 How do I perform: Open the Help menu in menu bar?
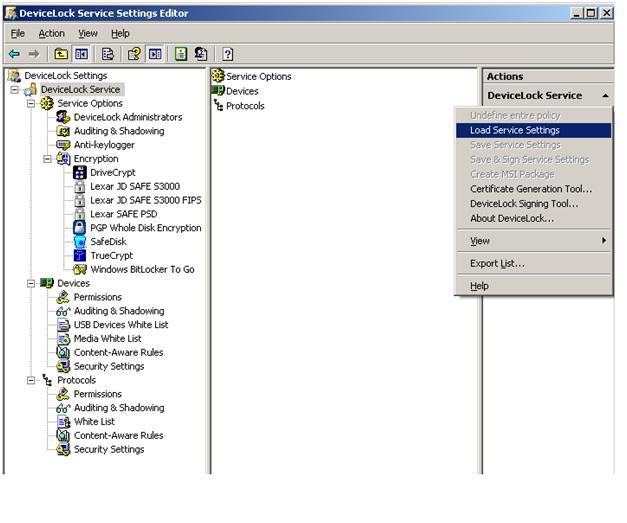click(x=120, y=34)
